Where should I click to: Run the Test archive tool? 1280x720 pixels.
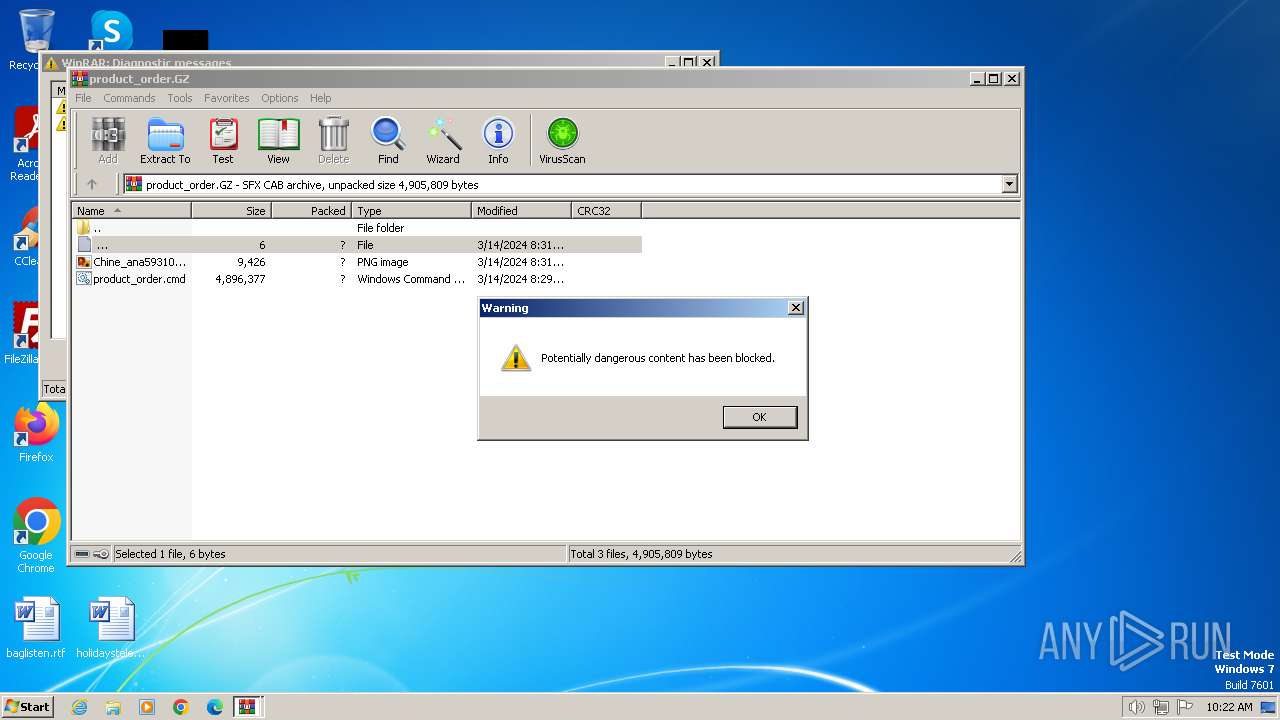coord(223,140)
